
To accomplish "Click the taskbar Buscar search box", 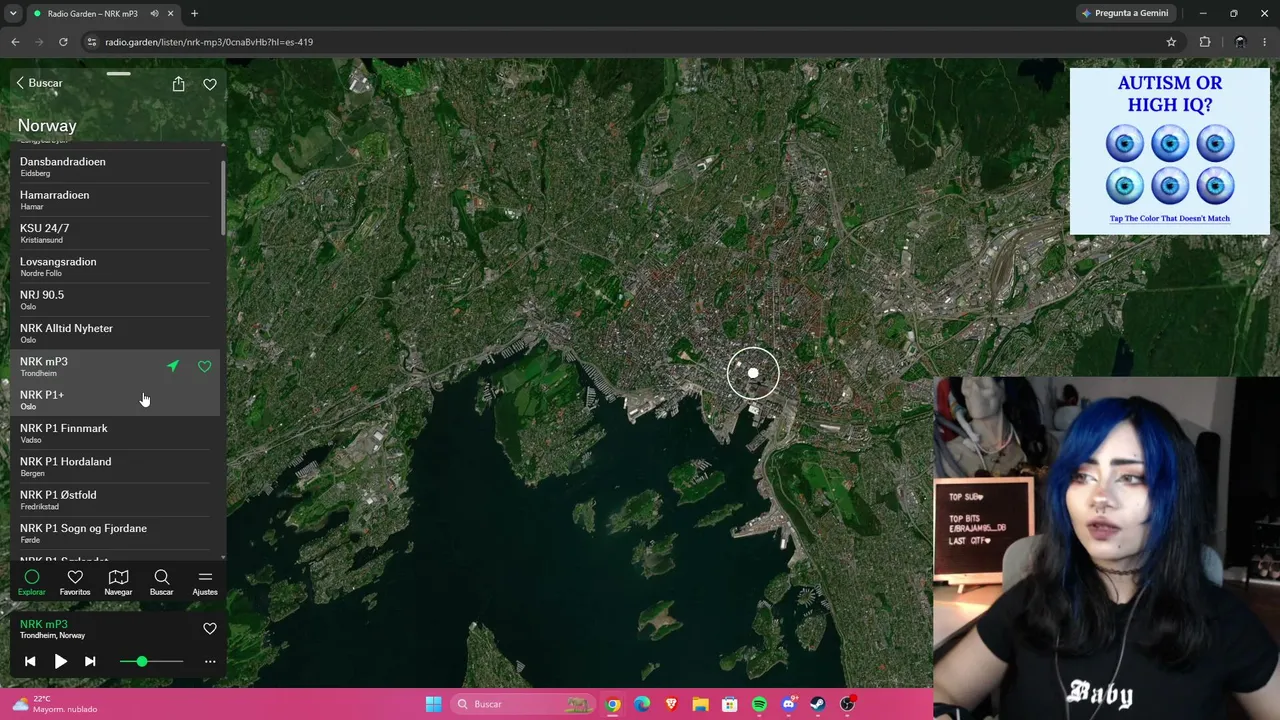I will pos(522,704).
